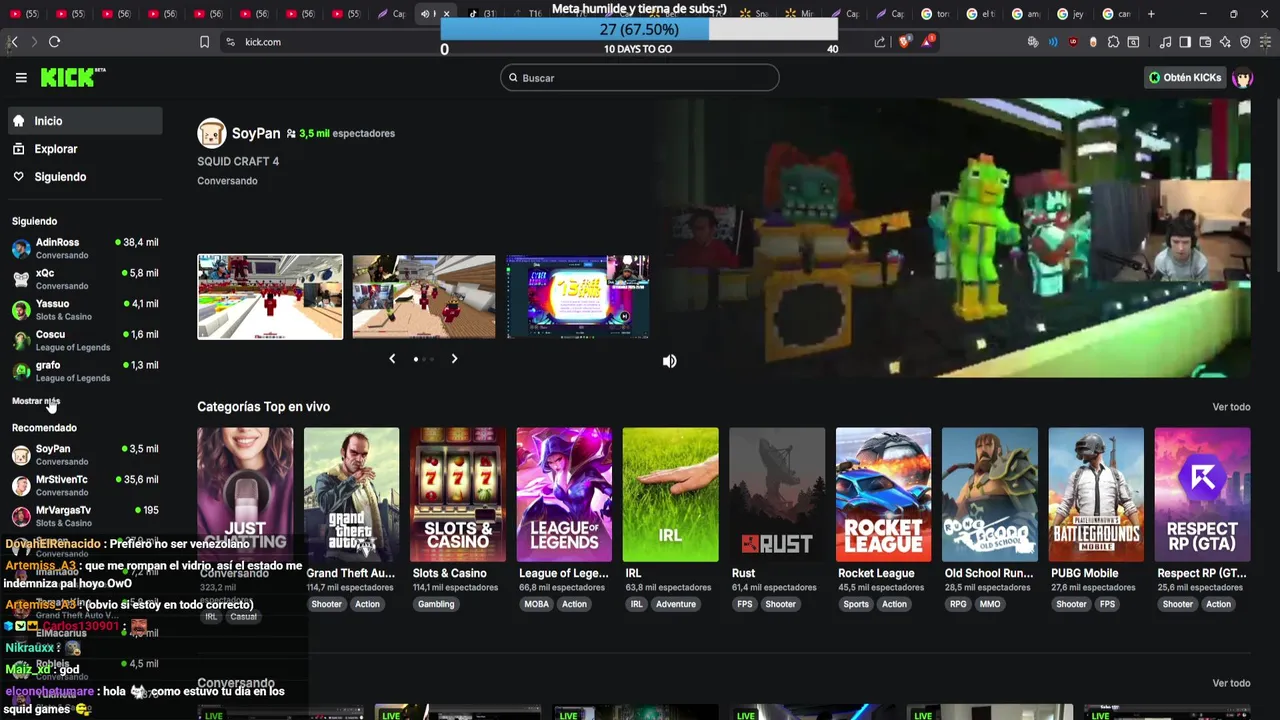Click the browser share icon
The image size is (1280, 720).
880,42
